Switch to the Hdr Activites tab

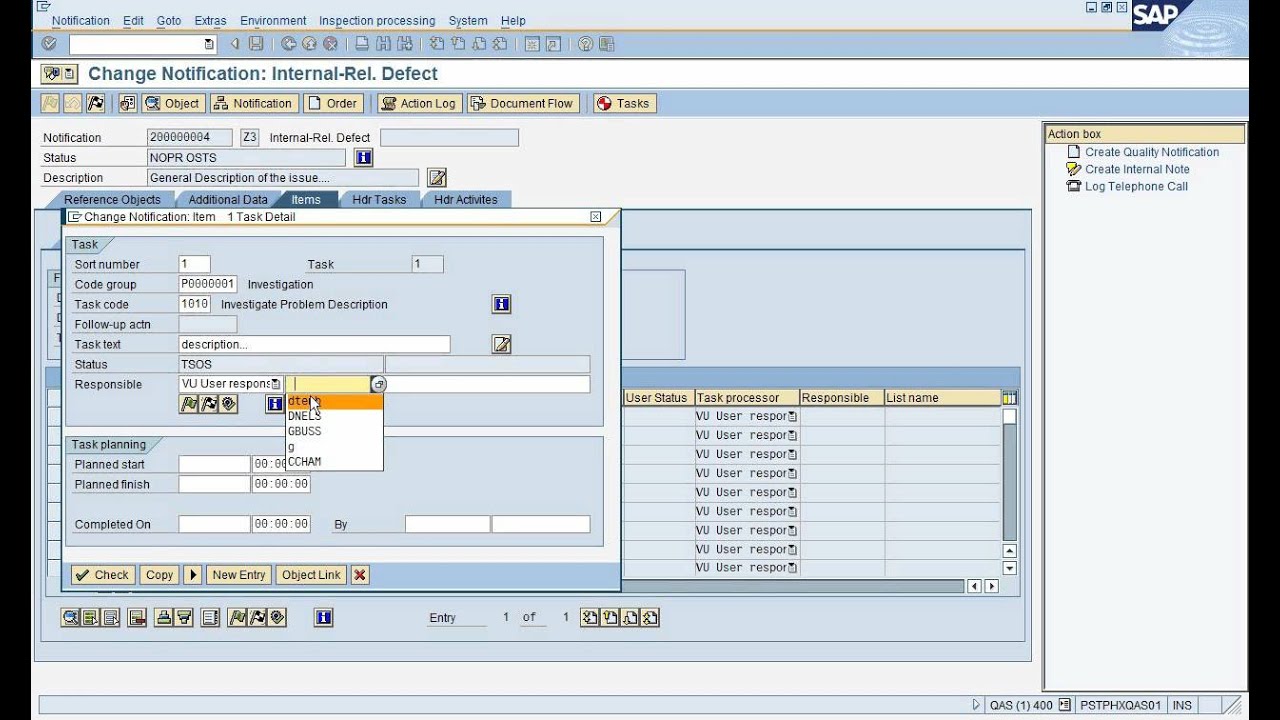point(466,200)
